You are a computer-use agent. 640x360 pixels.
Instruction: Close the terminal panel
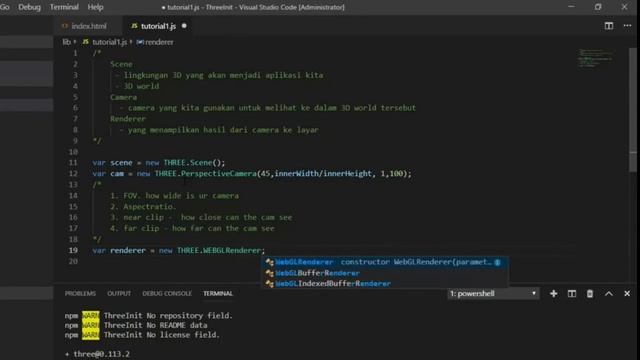(627, 293)
